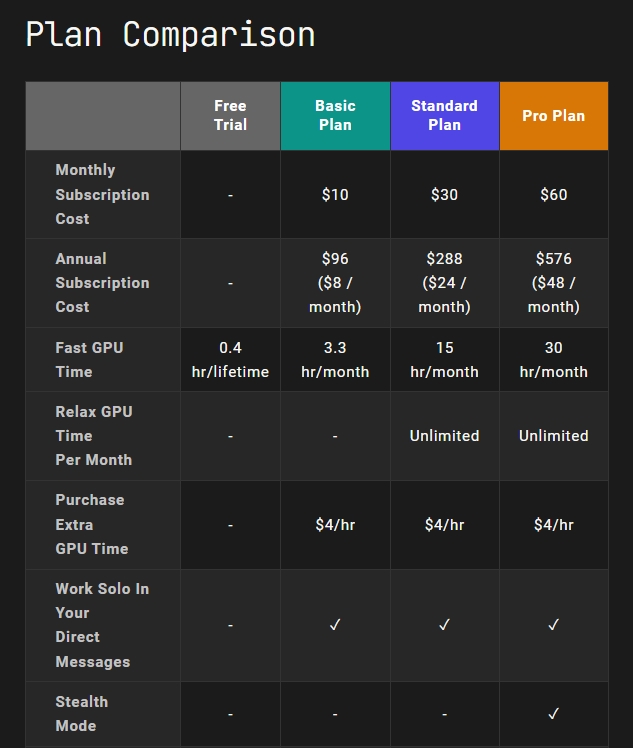
Task: Click the $10 monthly cost cell
Action: 335,195
